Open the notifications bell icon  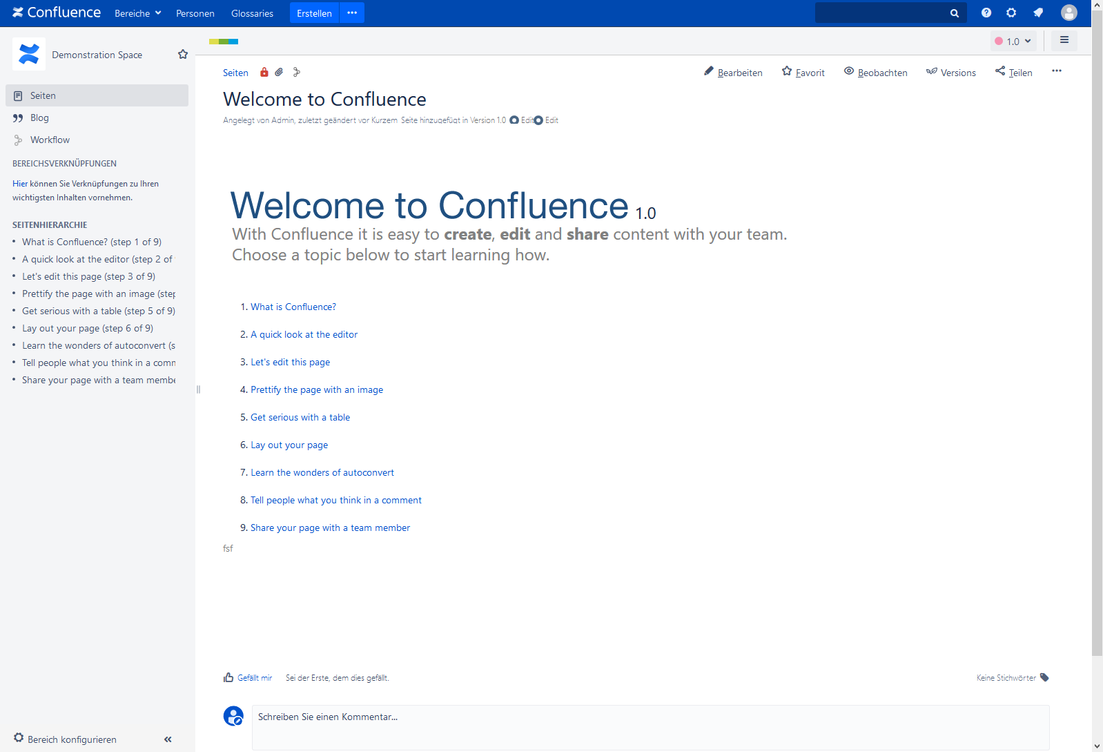1038,13
